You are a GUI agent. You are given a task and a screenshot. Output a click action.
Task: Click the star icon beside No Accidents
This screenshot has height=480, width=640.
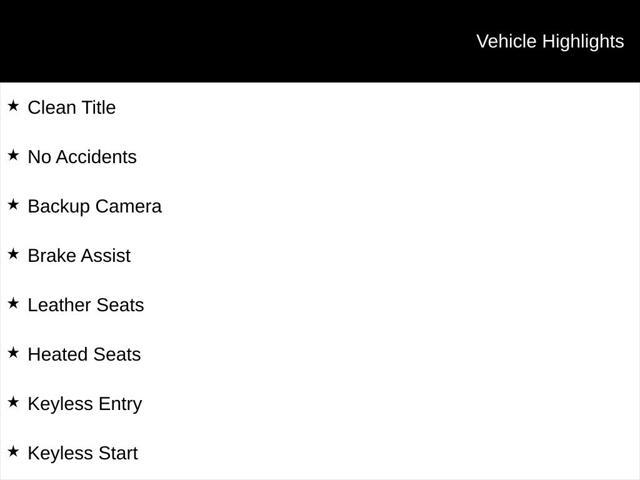coord(13,156)
